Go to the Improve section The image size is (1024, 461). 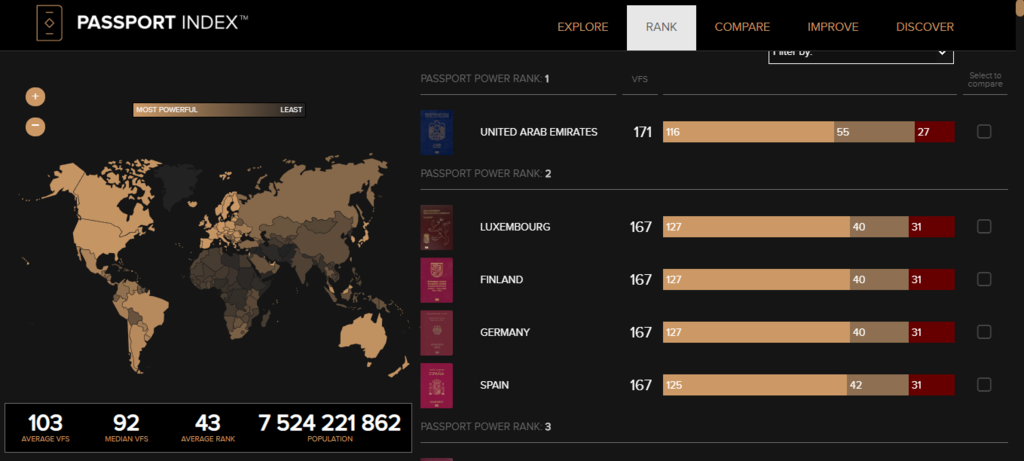(x=832, y=27)
